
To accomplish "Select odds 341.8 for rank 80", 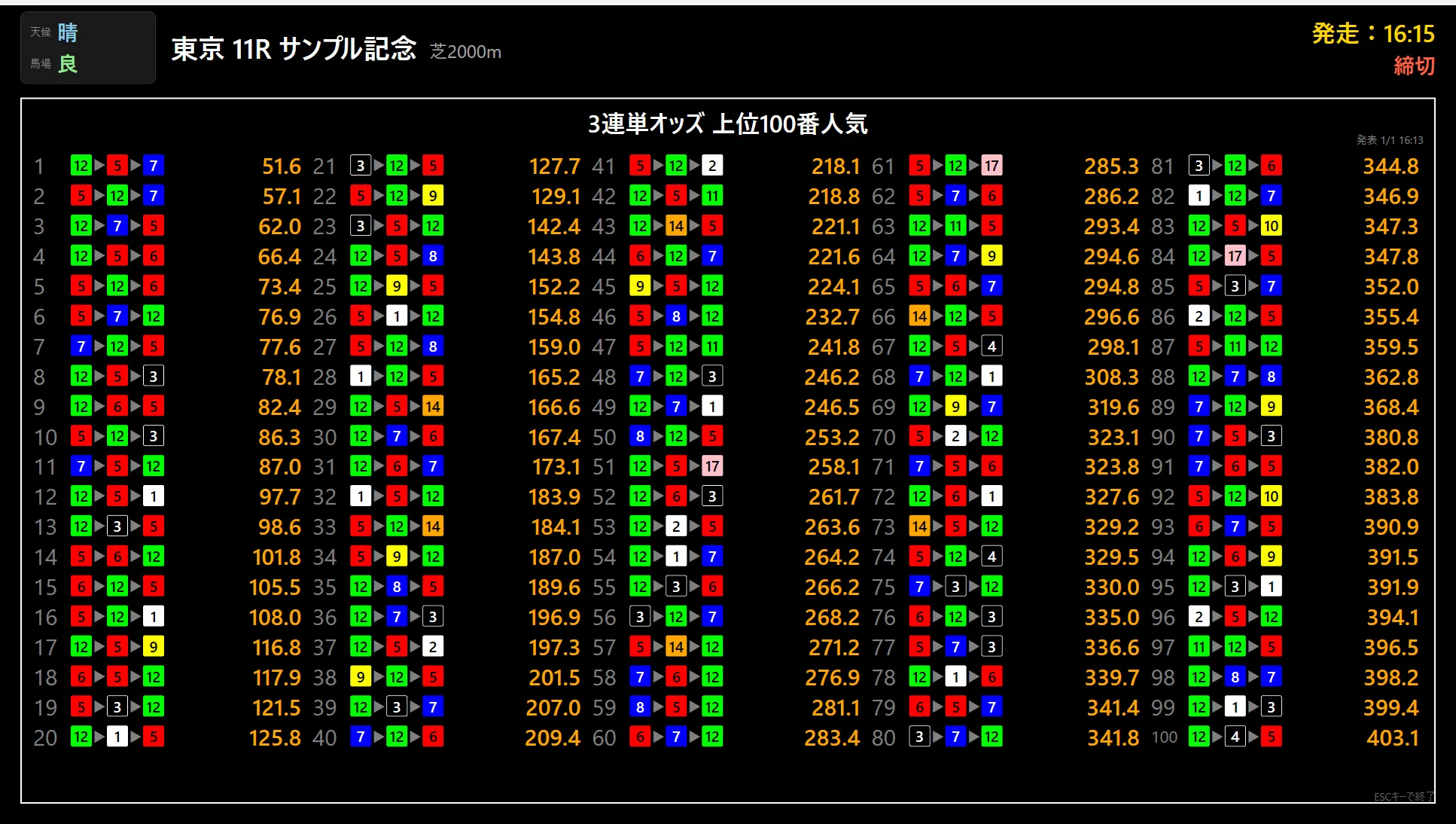I will coord(1113,737).
